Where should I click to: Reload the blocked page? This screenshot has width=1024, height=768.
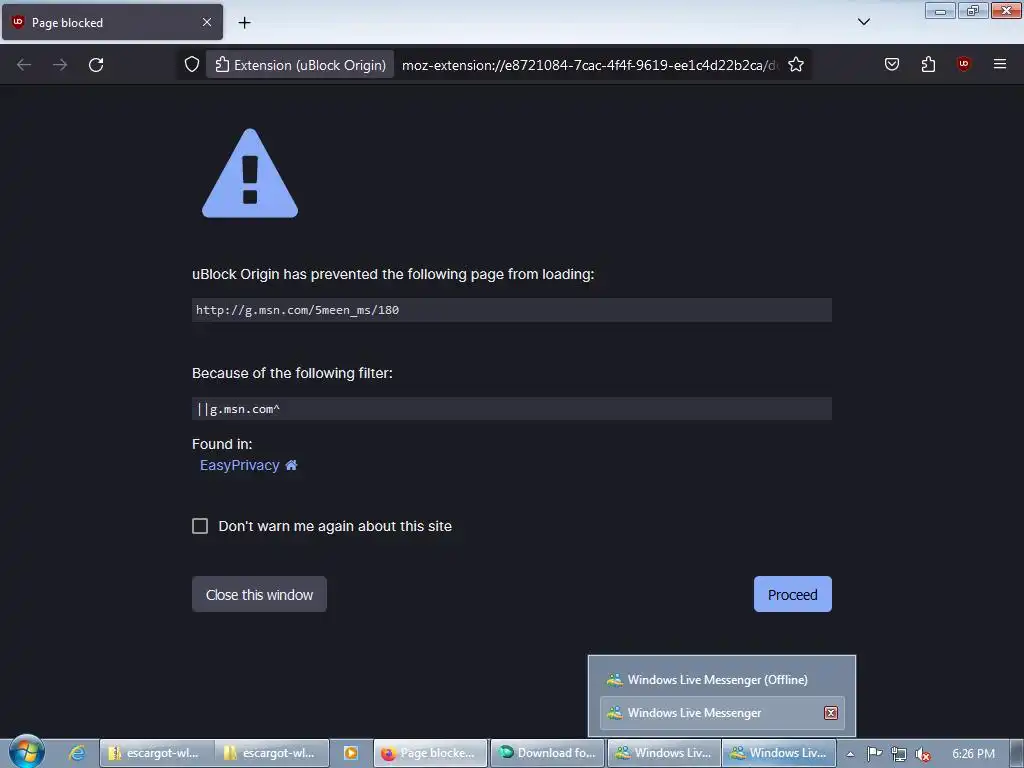(x=96, y=65)
